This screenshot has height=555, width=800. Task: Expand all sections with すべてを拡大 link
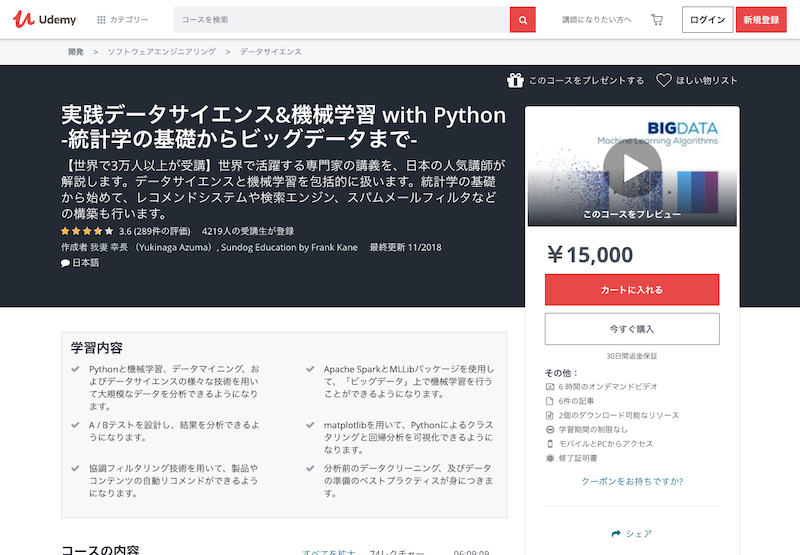tap(329, 552)
